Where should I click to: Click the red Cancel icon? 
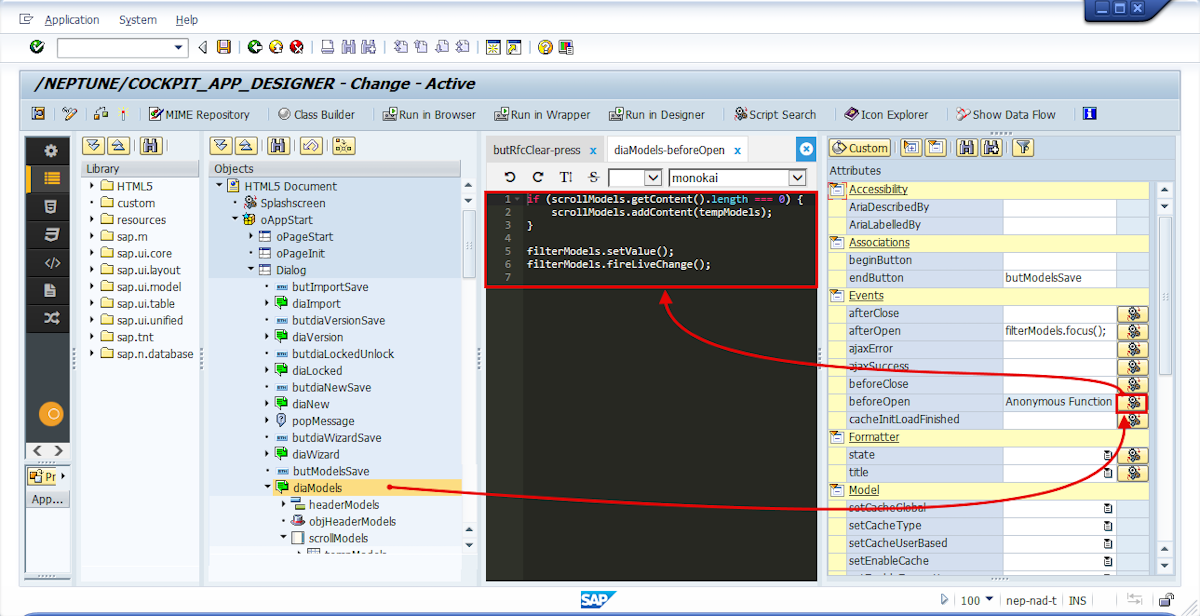[296, 47]
